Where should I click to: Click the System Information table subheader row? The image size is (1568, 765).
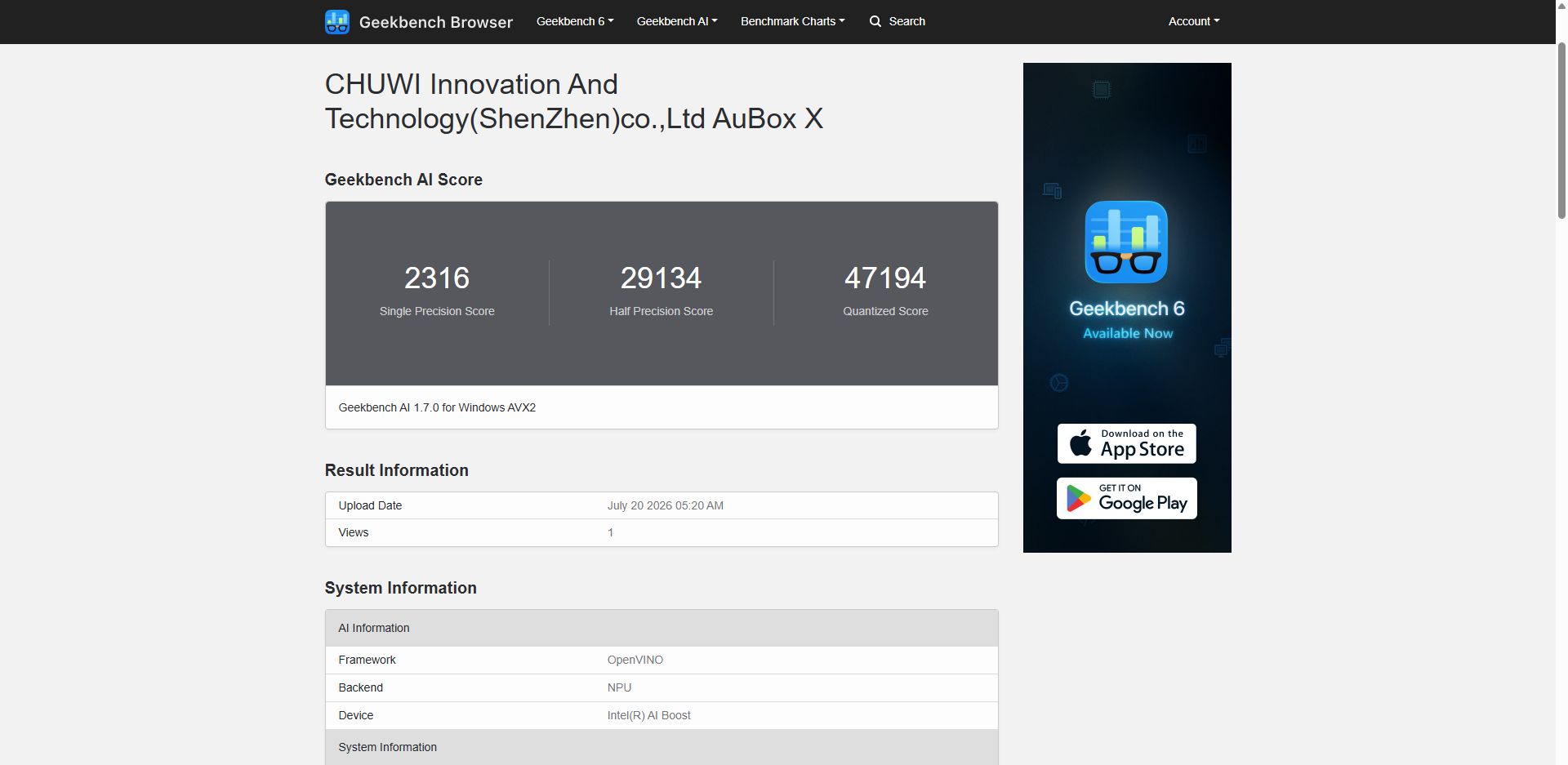coord(661,747)
